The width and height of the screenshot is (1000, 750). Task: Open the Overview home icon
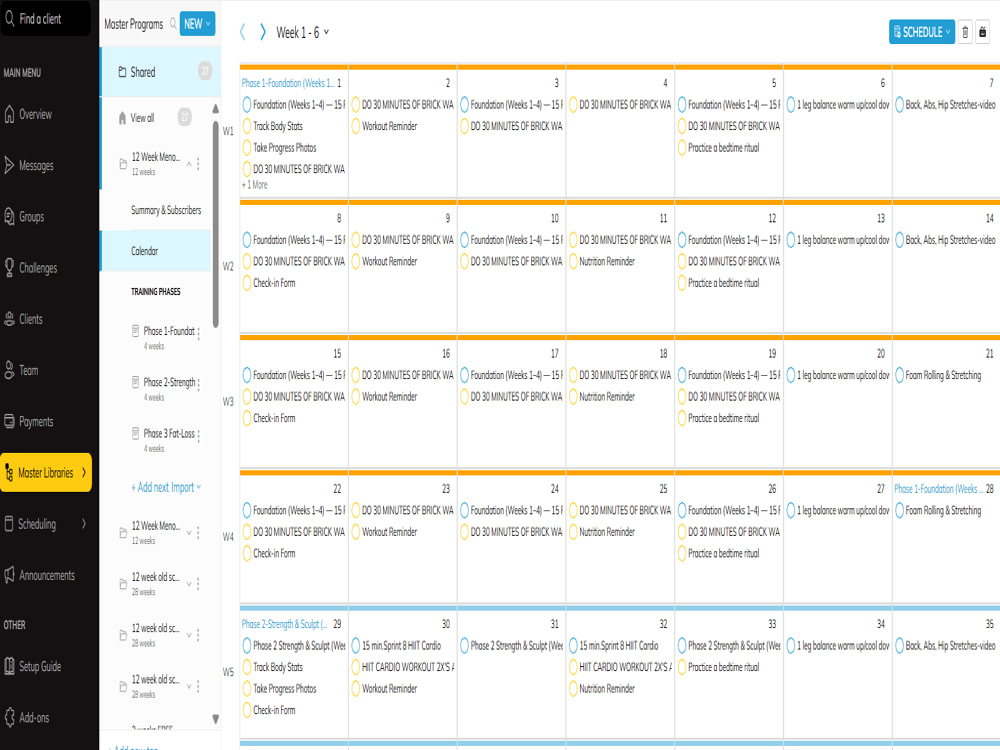pos(10,114)
